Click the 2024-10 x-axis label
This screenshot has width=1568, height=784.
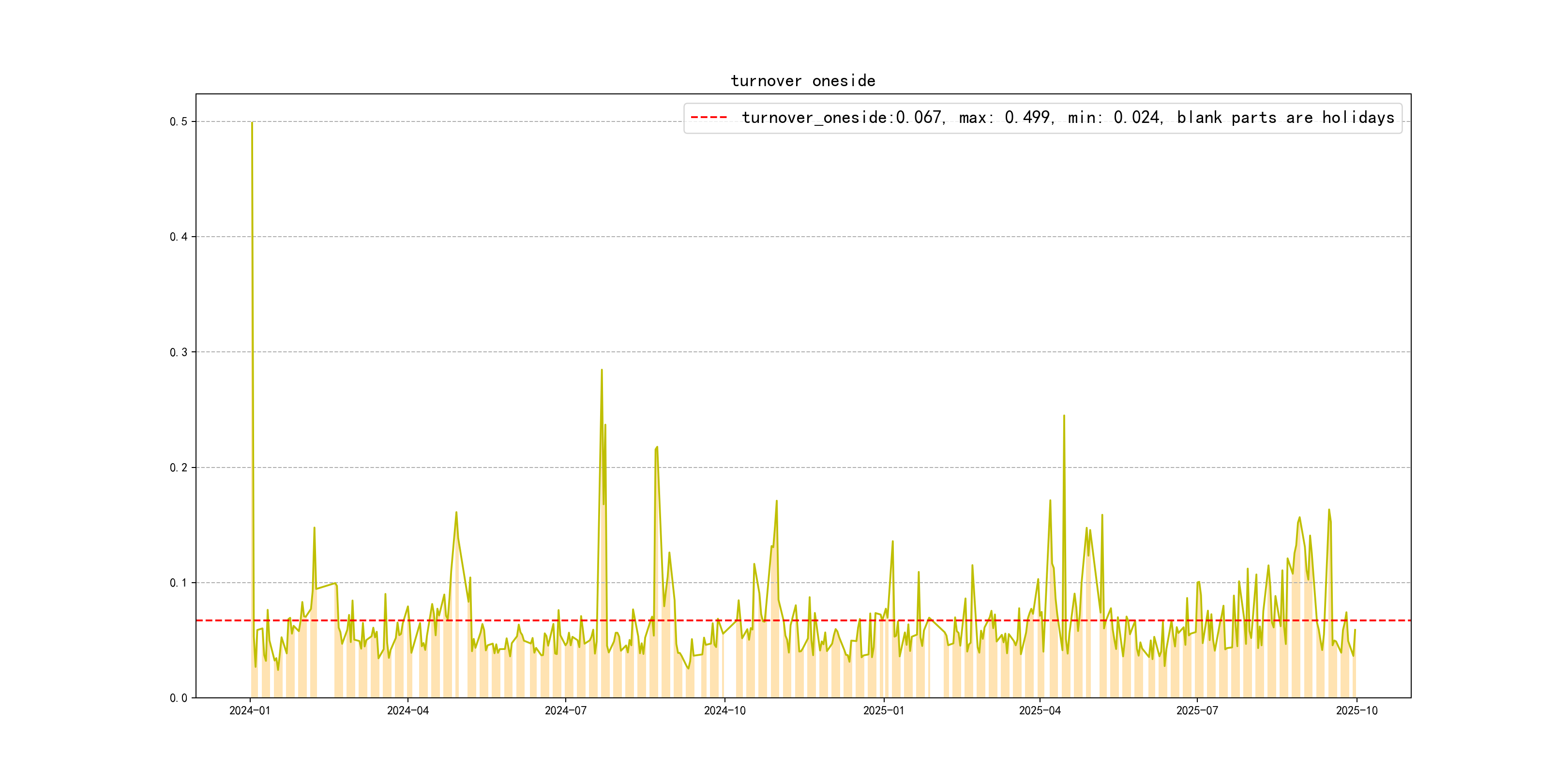pos(724,710)
